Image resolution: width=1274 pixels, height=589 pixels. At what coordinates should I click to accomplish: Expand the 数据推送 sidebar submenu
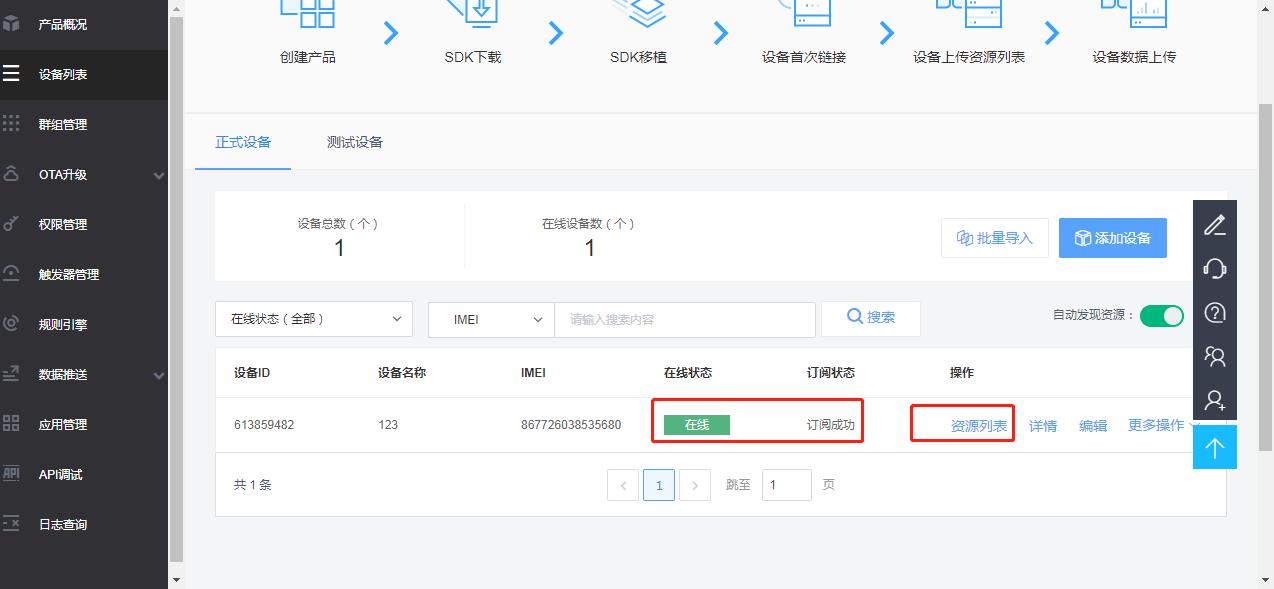coord(70,374)
